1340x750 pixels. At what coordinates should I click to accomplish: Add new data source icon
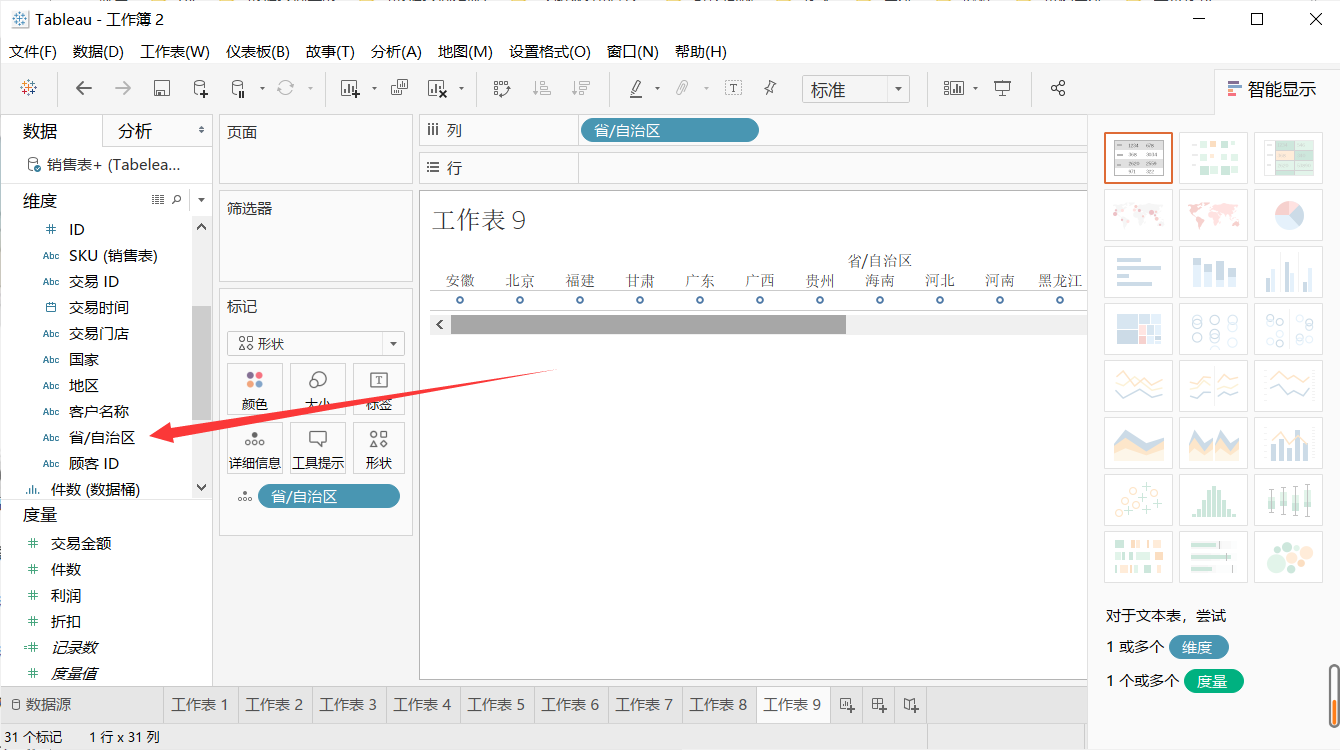[200, 89]
